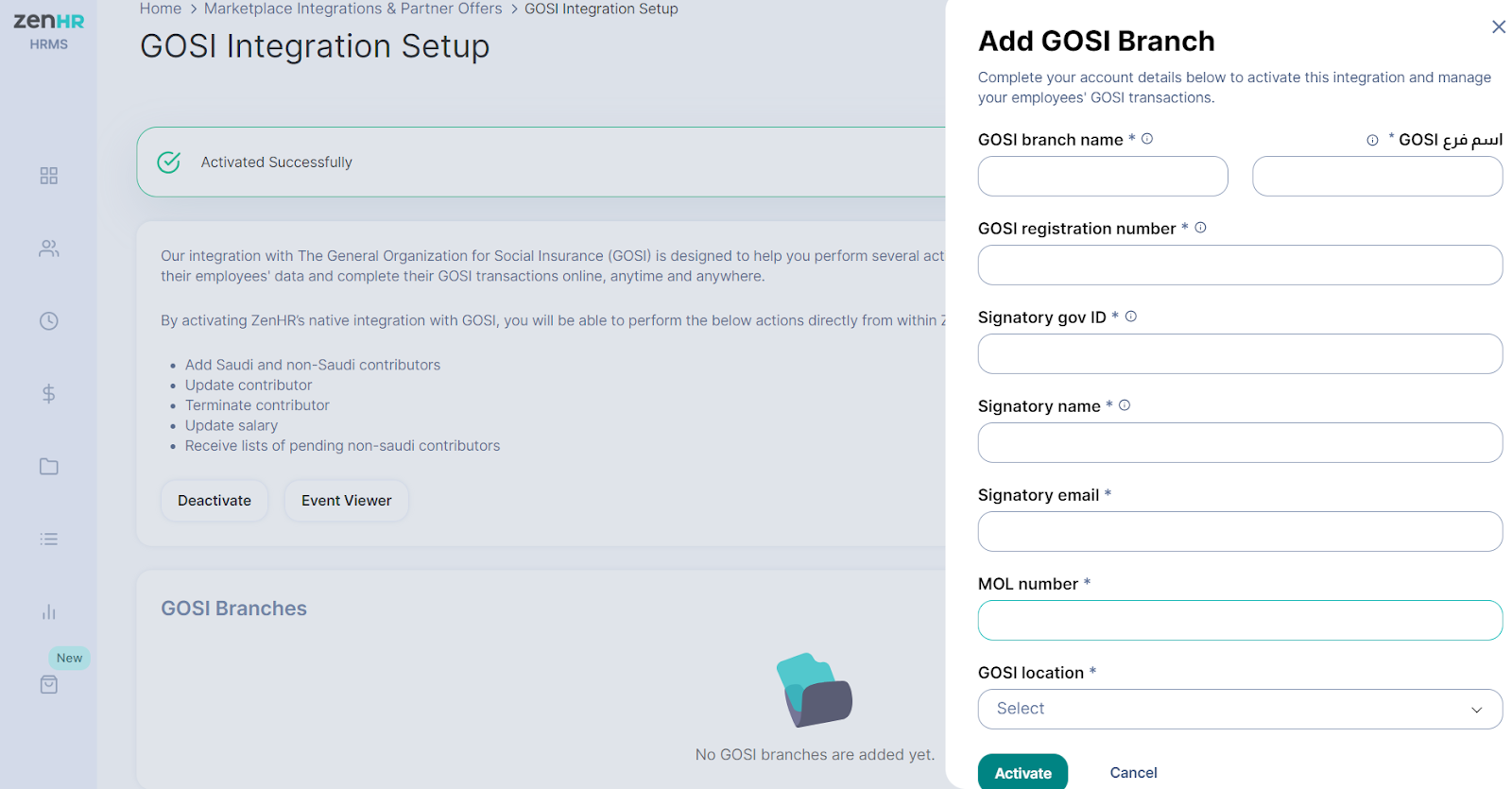Open the marketplace bag icon with New badge
This screenshot has height=789, width=1512.
click(49, 684)
